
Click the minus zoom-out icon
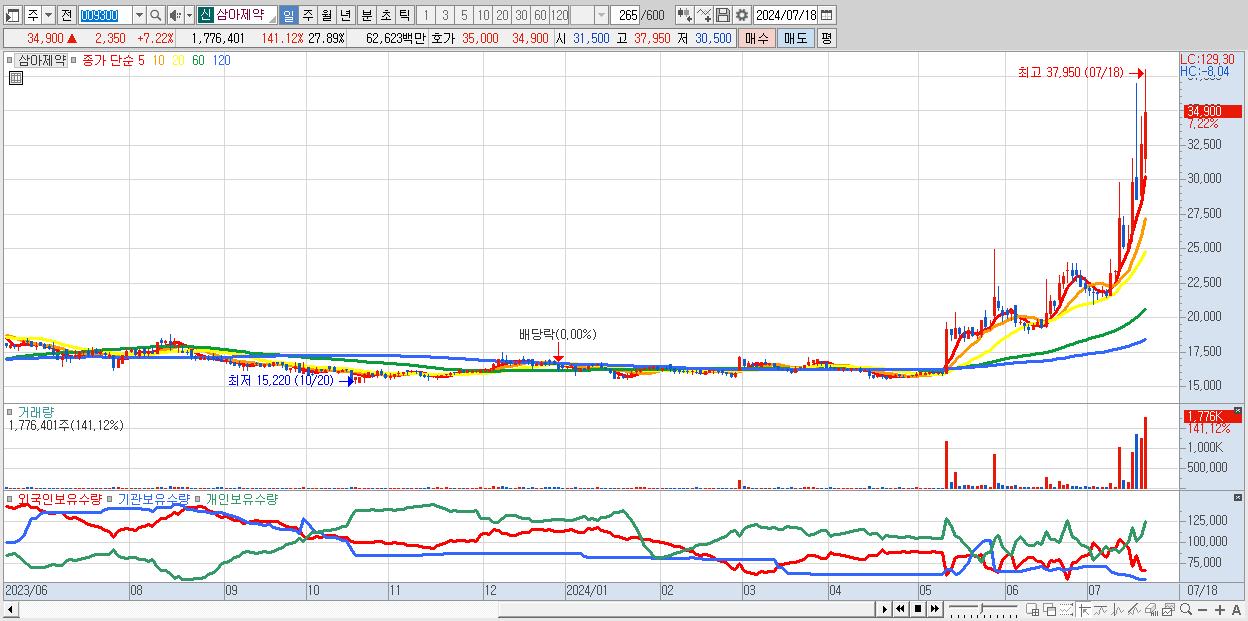(1202, 609)
